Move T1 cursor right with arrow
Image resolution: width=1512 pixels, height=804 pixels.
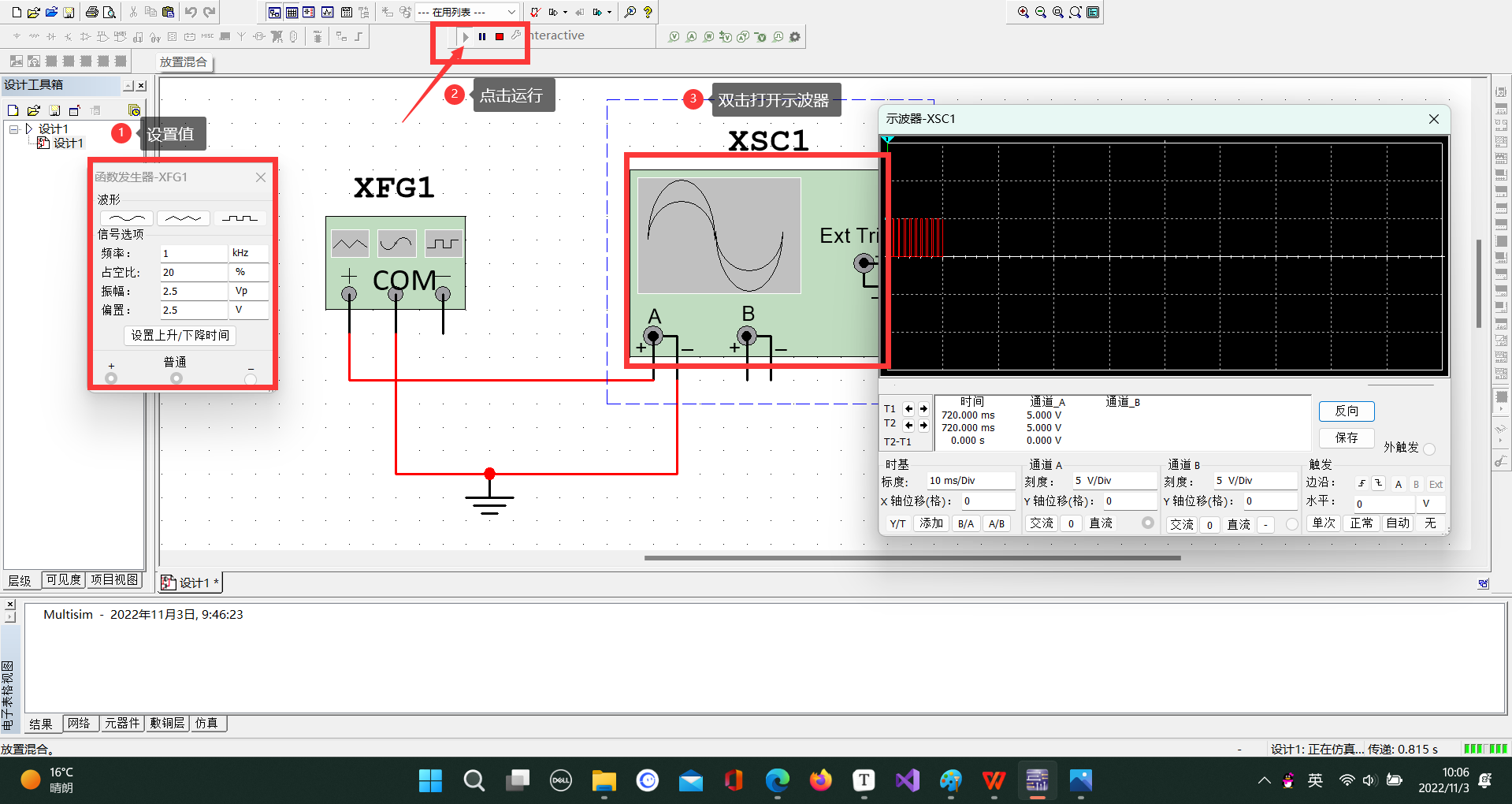pos(923,408)
